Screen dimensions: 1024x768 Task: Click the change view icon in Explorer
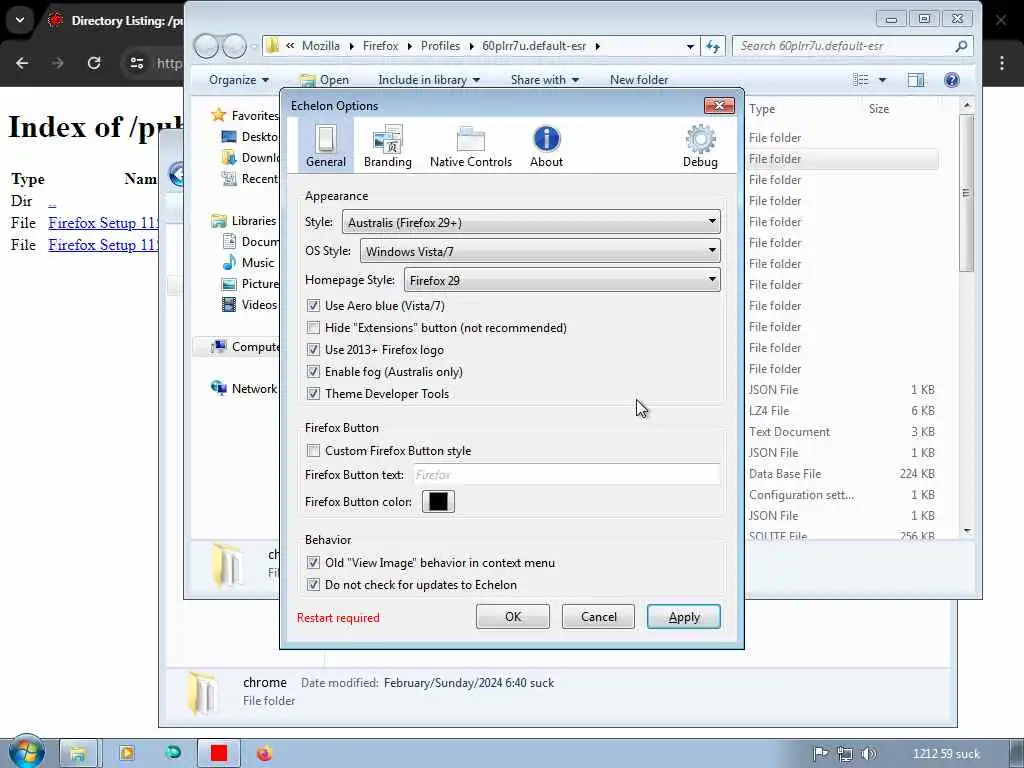point(861,80)
